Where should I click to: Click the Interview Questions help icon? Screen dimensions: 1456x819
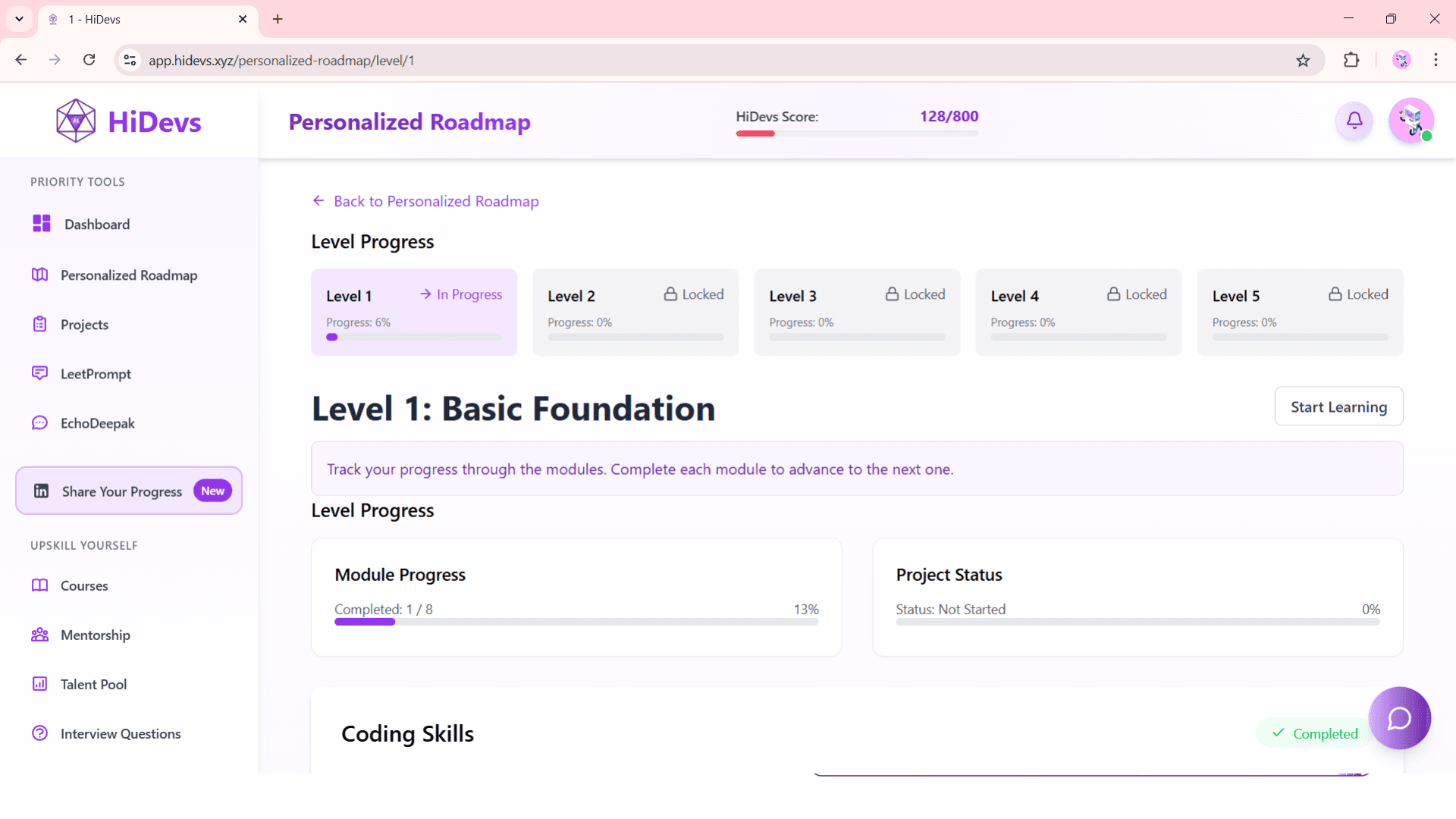point(40,733)
